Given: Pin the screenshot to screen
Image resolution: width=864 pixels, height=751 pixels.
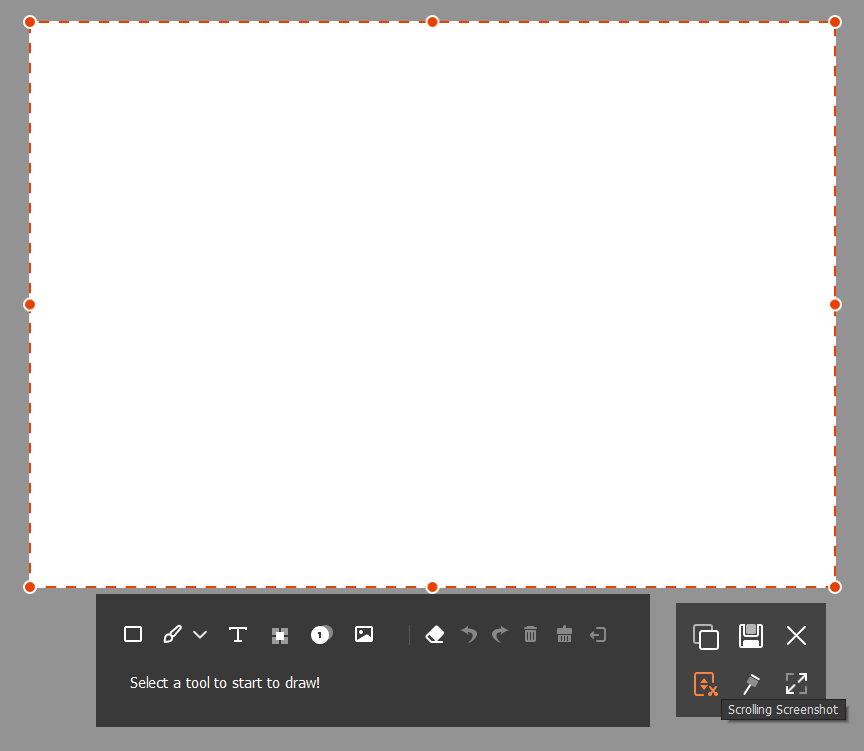Looking at the screenshot, I should (x=751, y=684).
